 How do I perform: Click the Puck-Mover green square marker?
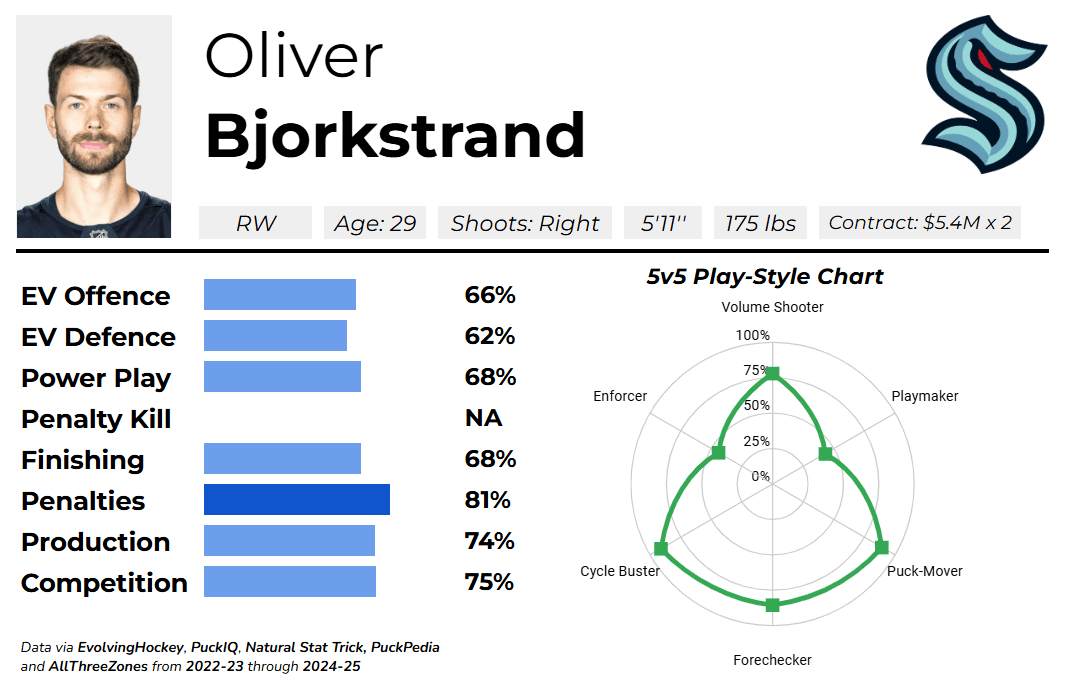[881, 547]
